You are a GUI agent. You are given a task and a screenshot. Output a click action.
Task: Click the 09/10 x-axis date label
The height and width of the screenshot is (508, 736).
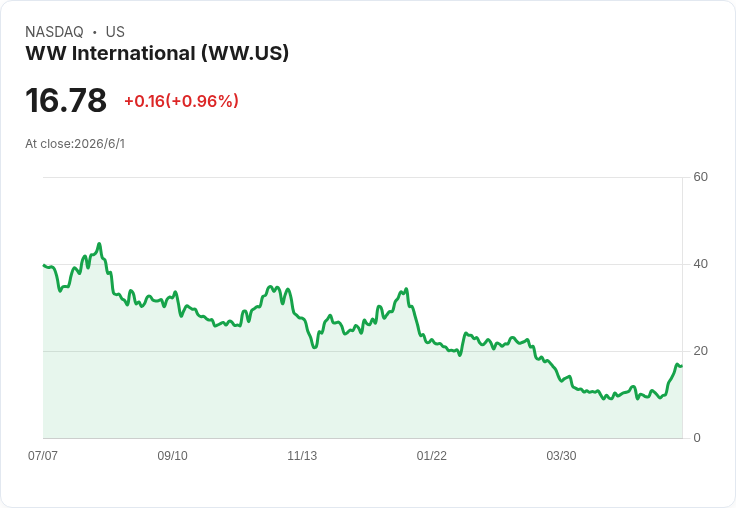pyautogui.click(x=172, y=455)
